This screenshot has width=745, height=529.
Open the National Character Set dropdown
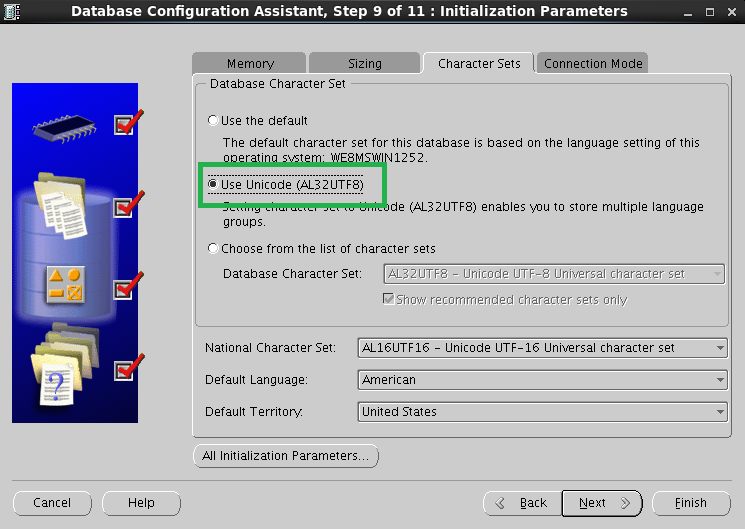pyautogui.click(x=542, y=348)
